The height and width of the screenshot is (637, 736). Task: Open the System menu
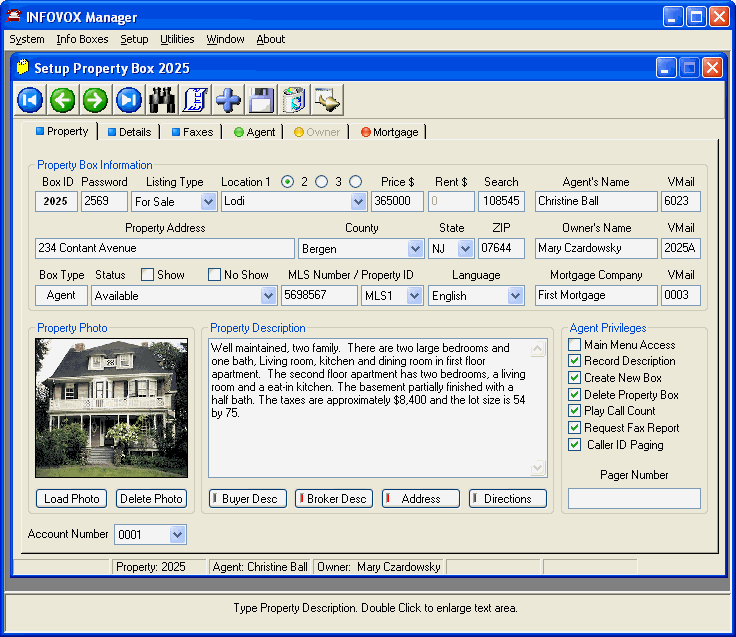[27, 39]
